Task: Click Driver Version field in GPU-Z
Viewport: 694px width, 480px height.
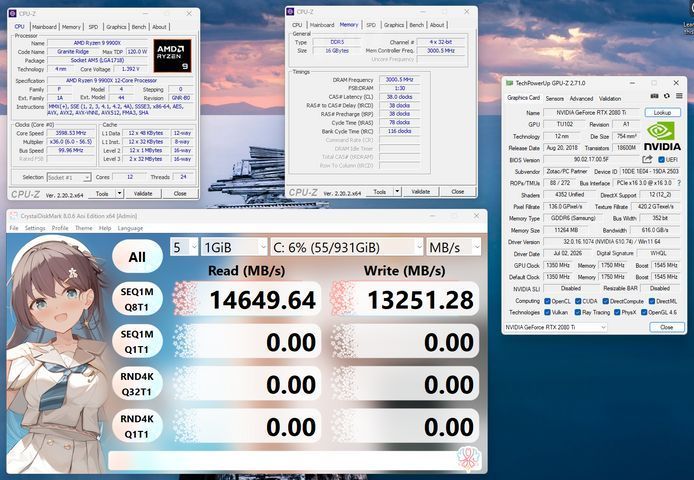Action: pos(611,242)
